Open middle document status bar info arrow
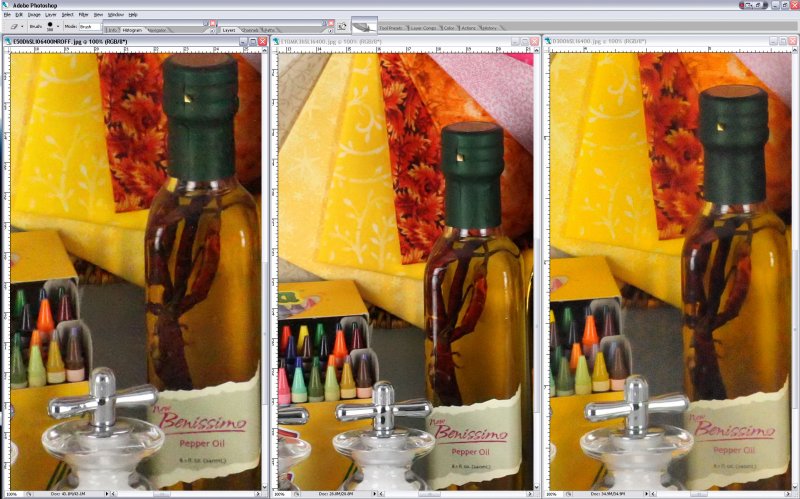 [x=374, y=494]
